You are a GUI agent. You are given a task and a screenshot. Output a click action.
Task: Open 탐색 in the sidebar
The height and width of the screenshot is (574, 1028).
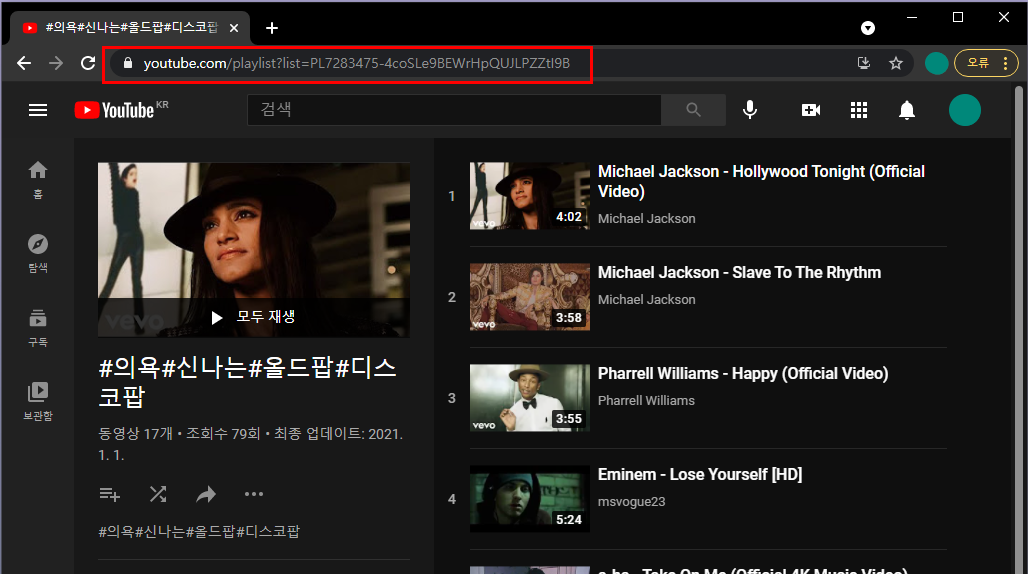click(38, 254)
